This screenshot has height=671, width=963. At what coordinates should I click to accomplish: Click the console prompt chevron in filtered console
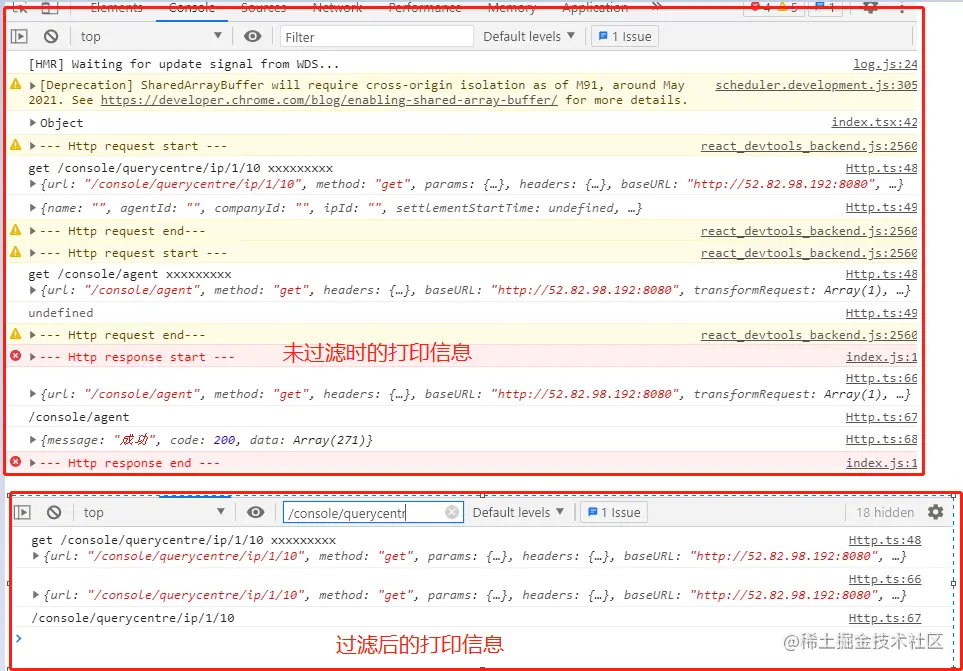click(19, 638)
